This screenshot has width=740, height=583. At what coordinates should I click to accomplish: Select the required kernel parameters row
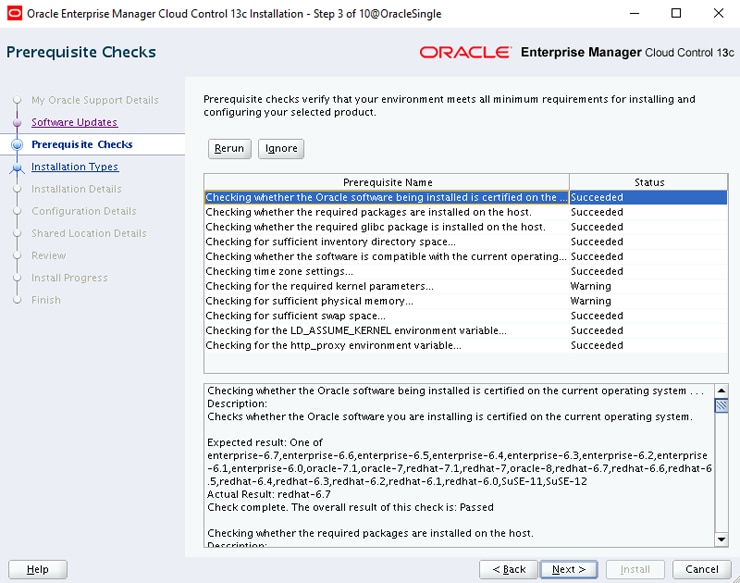[466, 286]
